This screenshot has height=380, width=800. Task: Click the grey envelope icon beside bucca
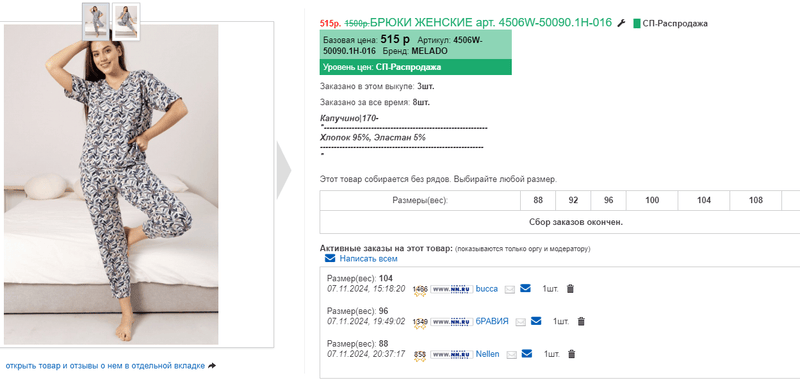[x=510, y=290]
